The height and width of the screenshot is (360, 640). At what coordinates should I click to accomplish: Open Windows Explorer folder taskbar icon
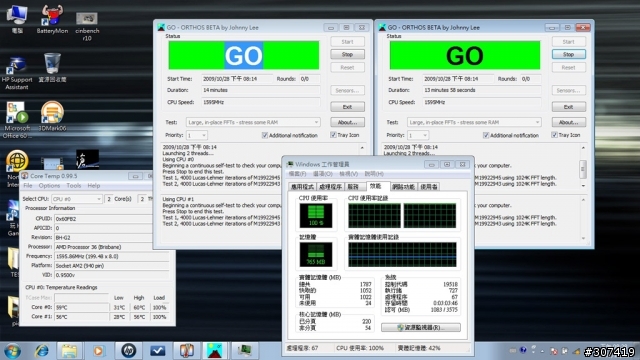69,351
